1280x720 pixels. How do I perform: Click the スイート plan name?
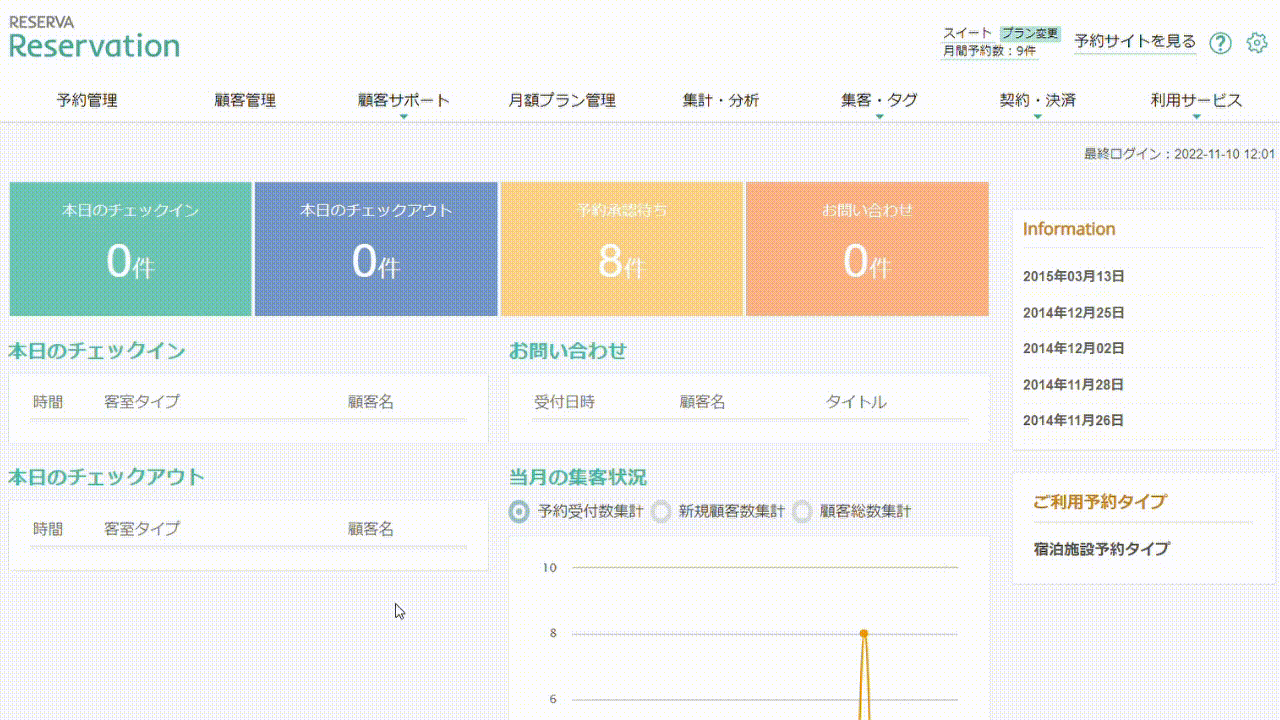pos(967,33)
